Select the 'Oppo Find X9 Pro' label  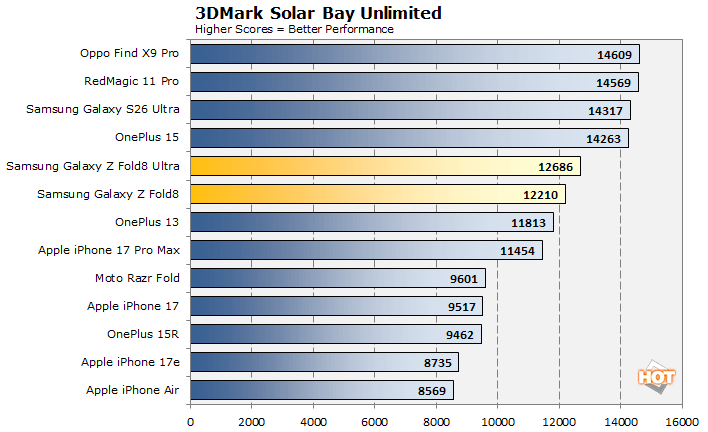coord(130,53)
